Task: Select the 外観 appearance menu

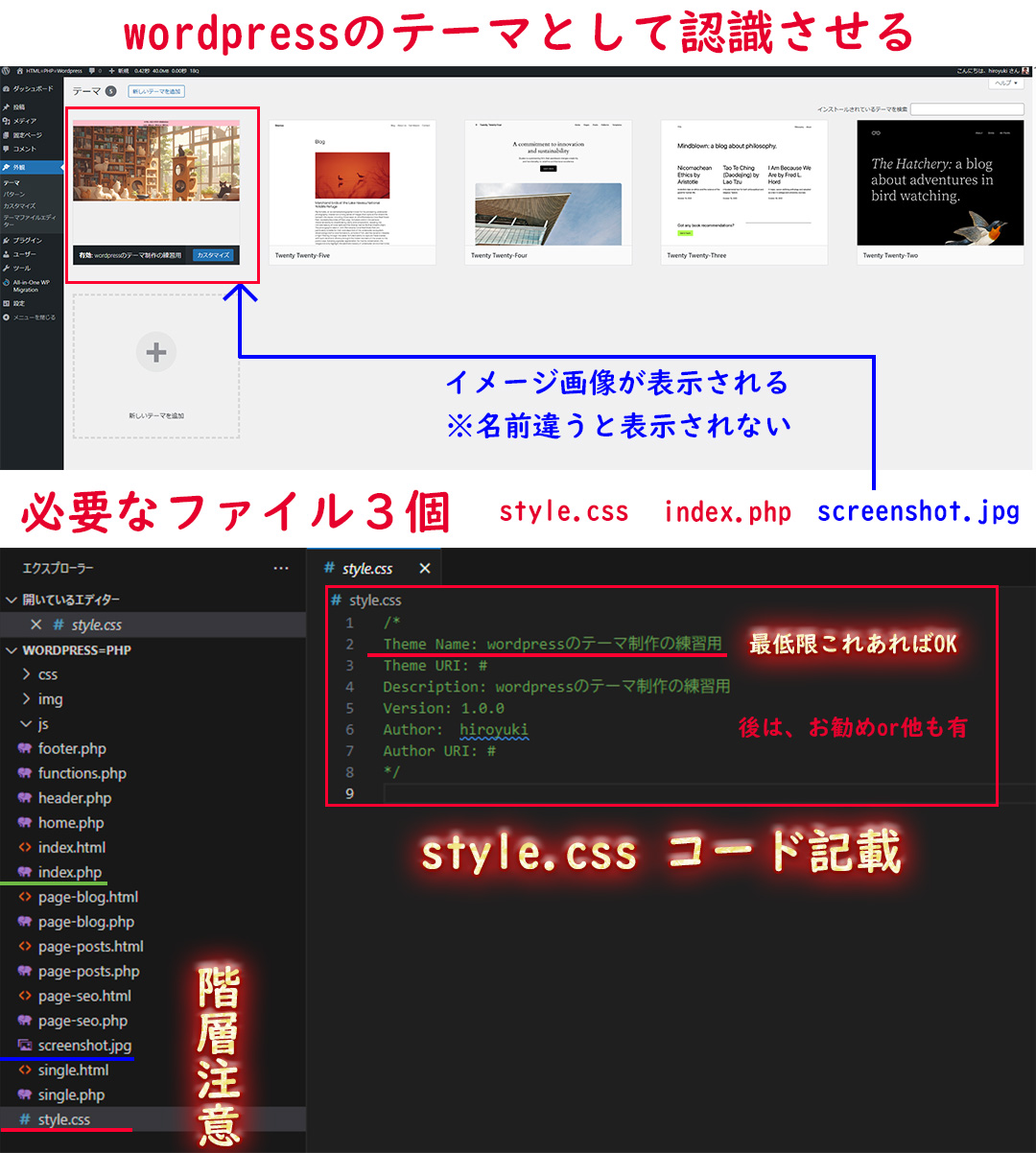Action: (x=32, y=167)
